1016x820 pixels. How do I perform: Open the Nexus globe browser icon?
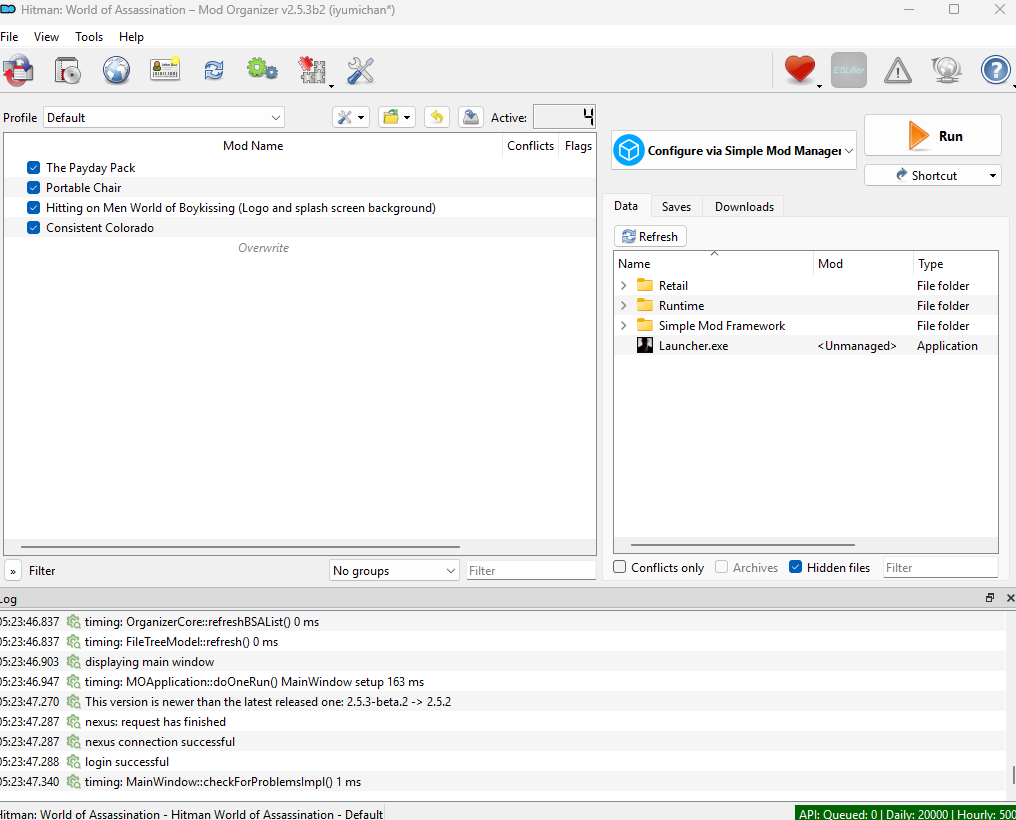tap(116, 70)
